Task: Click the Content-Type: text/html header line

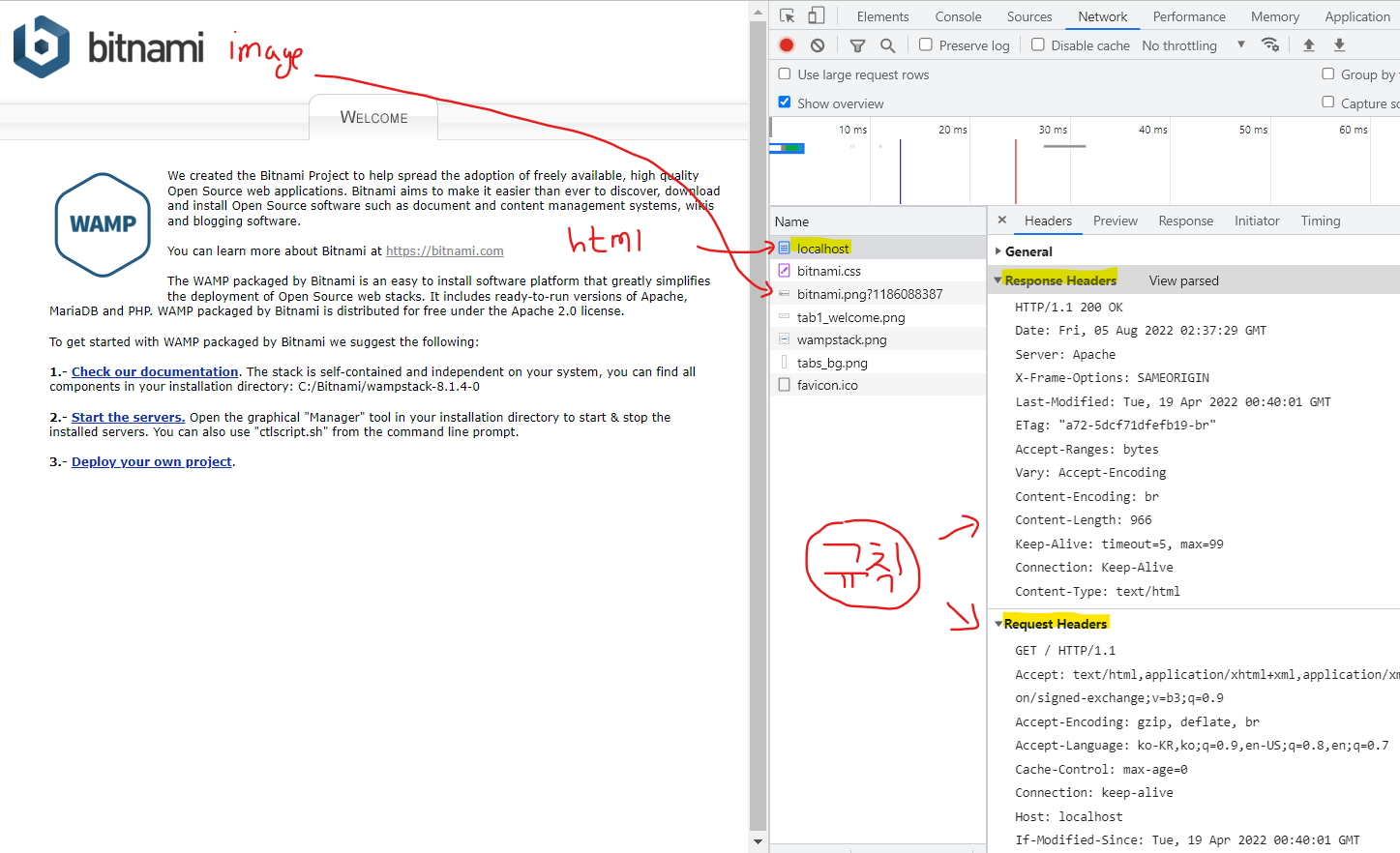Action: pos(1097,592)
